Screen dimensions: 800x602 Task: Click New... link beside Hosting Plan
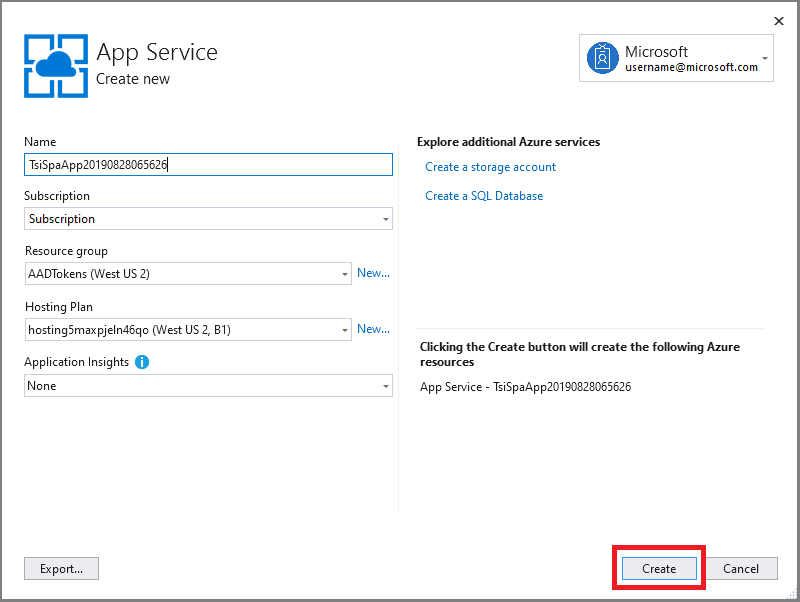click(x=373, y=329)
